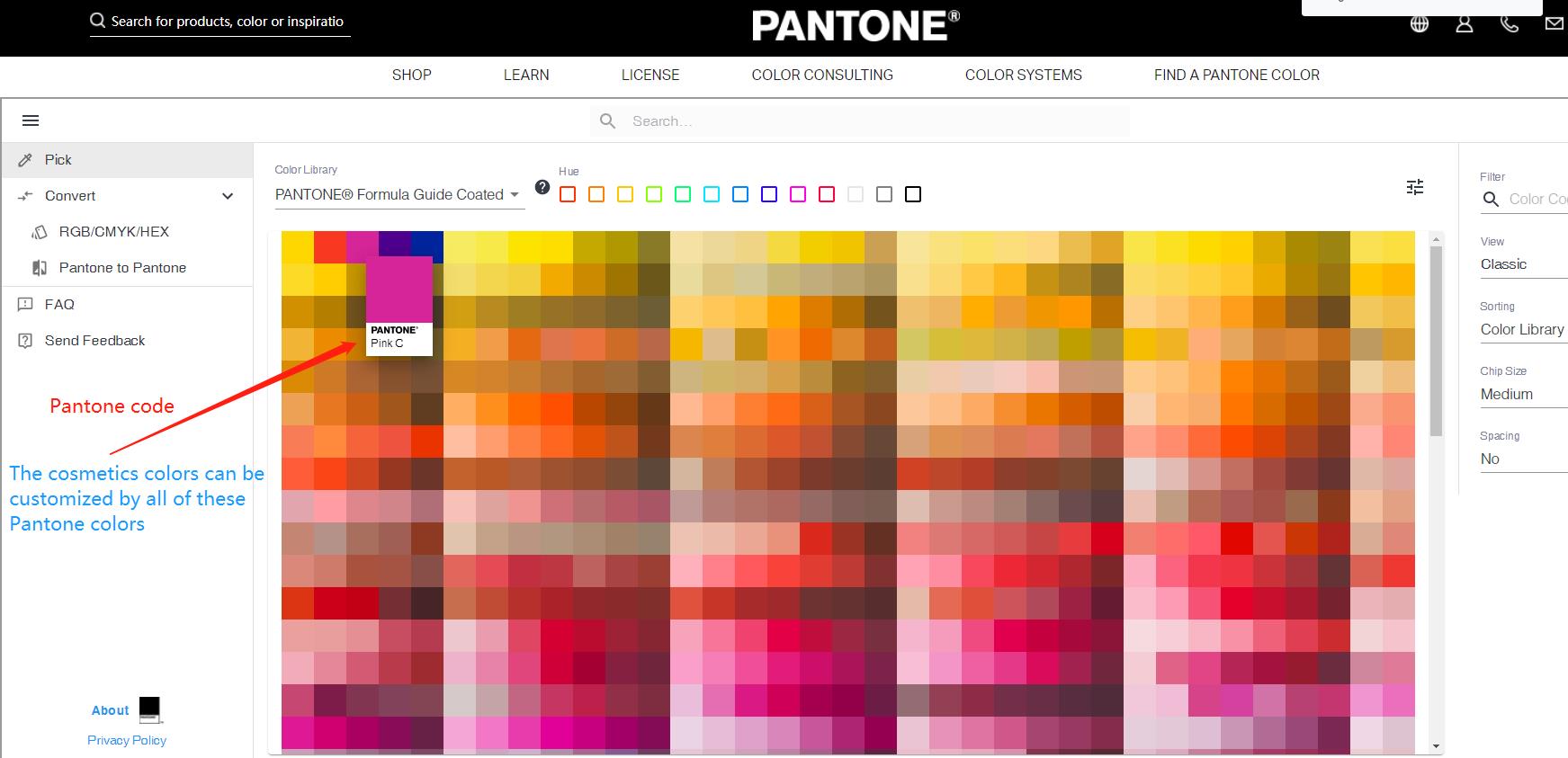Click the Search… field above the color library

pyautogui.click(x=860, y=121)
